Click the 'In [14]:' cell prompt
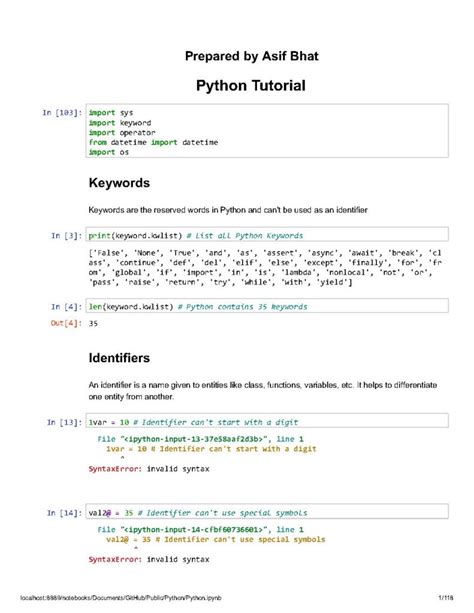 click(x=65, y=513)
